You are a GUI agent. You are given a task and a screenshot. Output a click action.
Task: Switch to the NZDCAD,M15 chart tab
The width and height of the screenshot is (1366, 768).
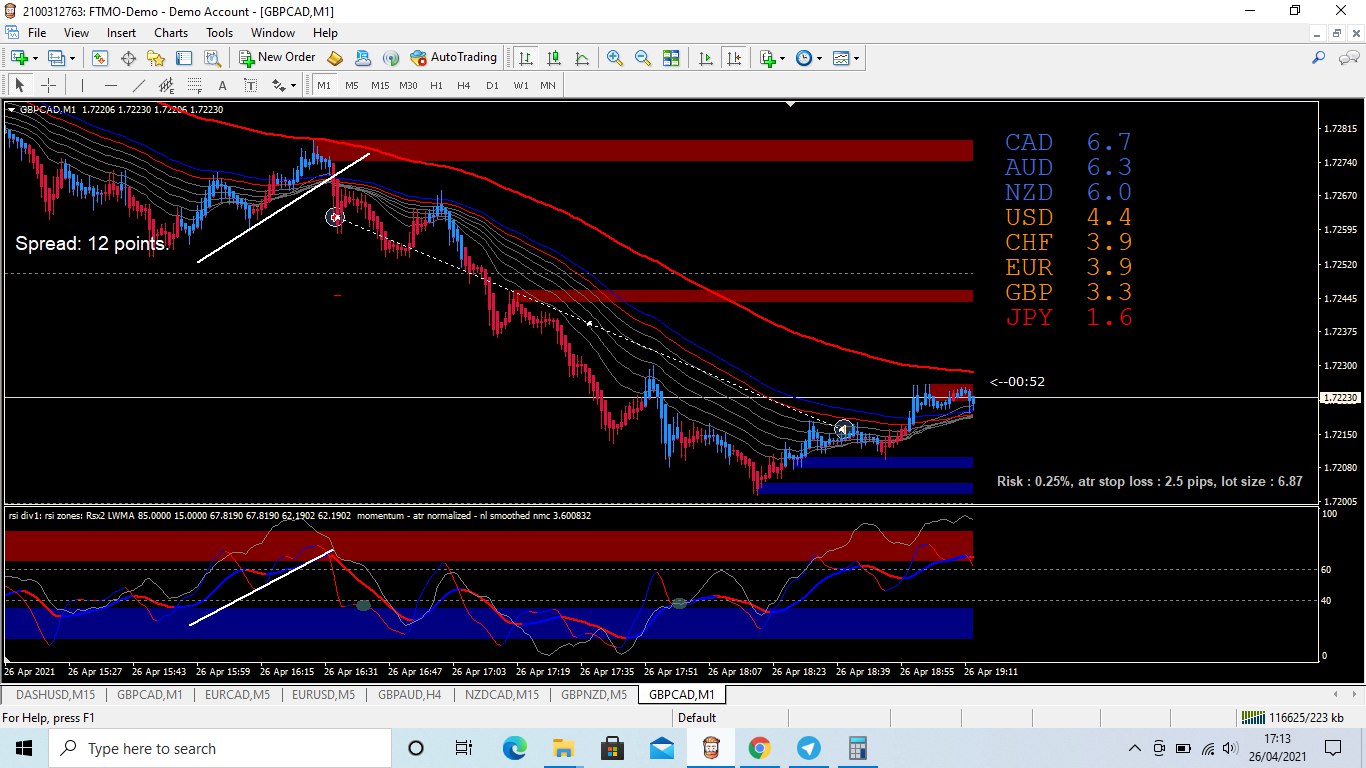(501, 694)
